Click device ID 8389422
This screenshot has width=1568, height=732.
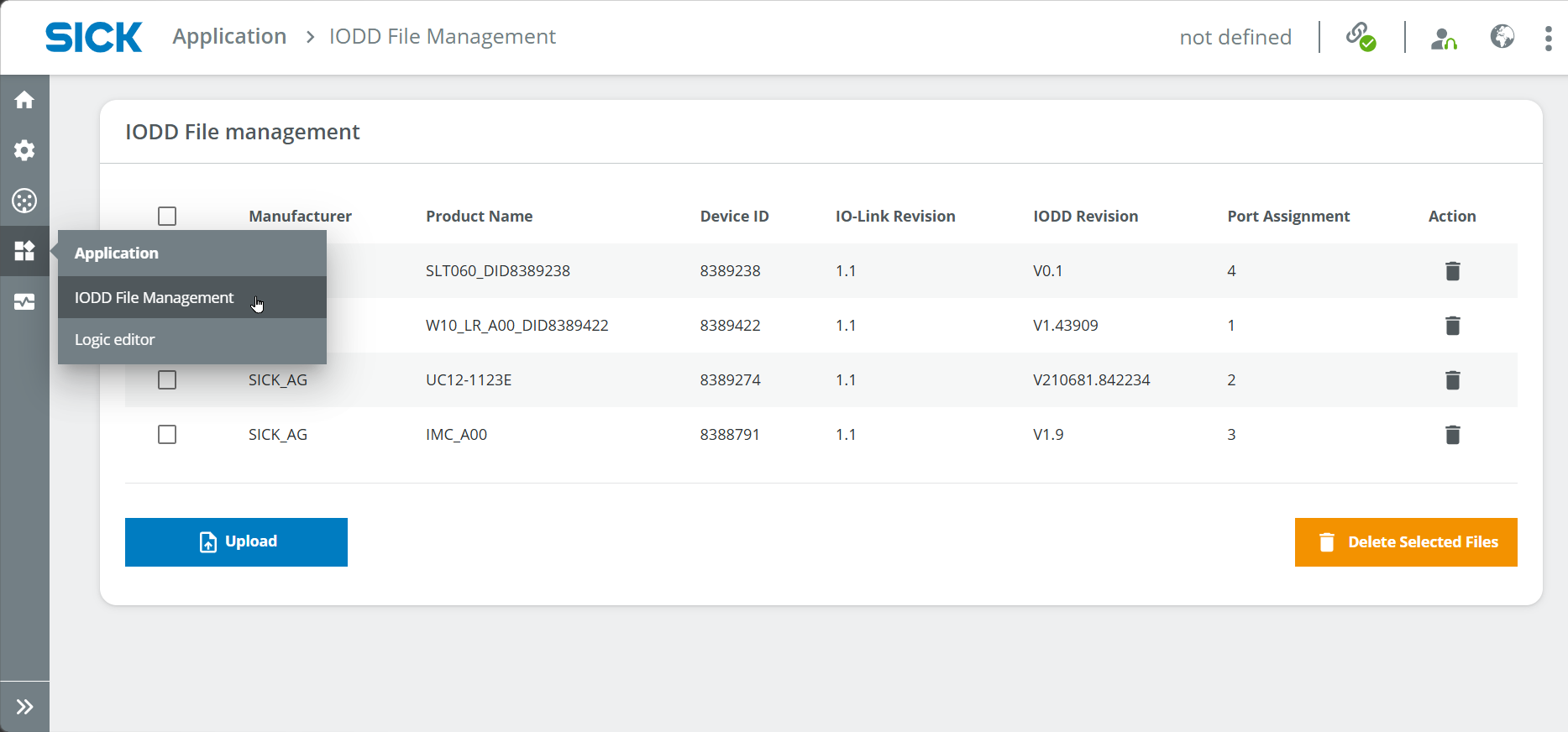(730, 325)
